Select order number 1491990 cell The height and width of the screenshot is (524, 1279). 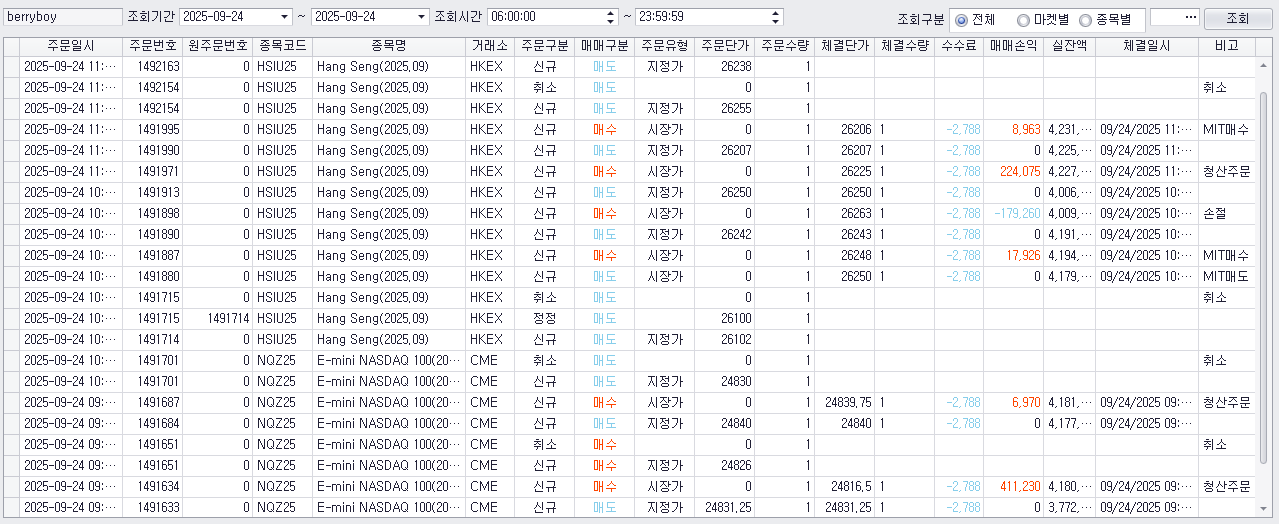[x=153, y=150]
